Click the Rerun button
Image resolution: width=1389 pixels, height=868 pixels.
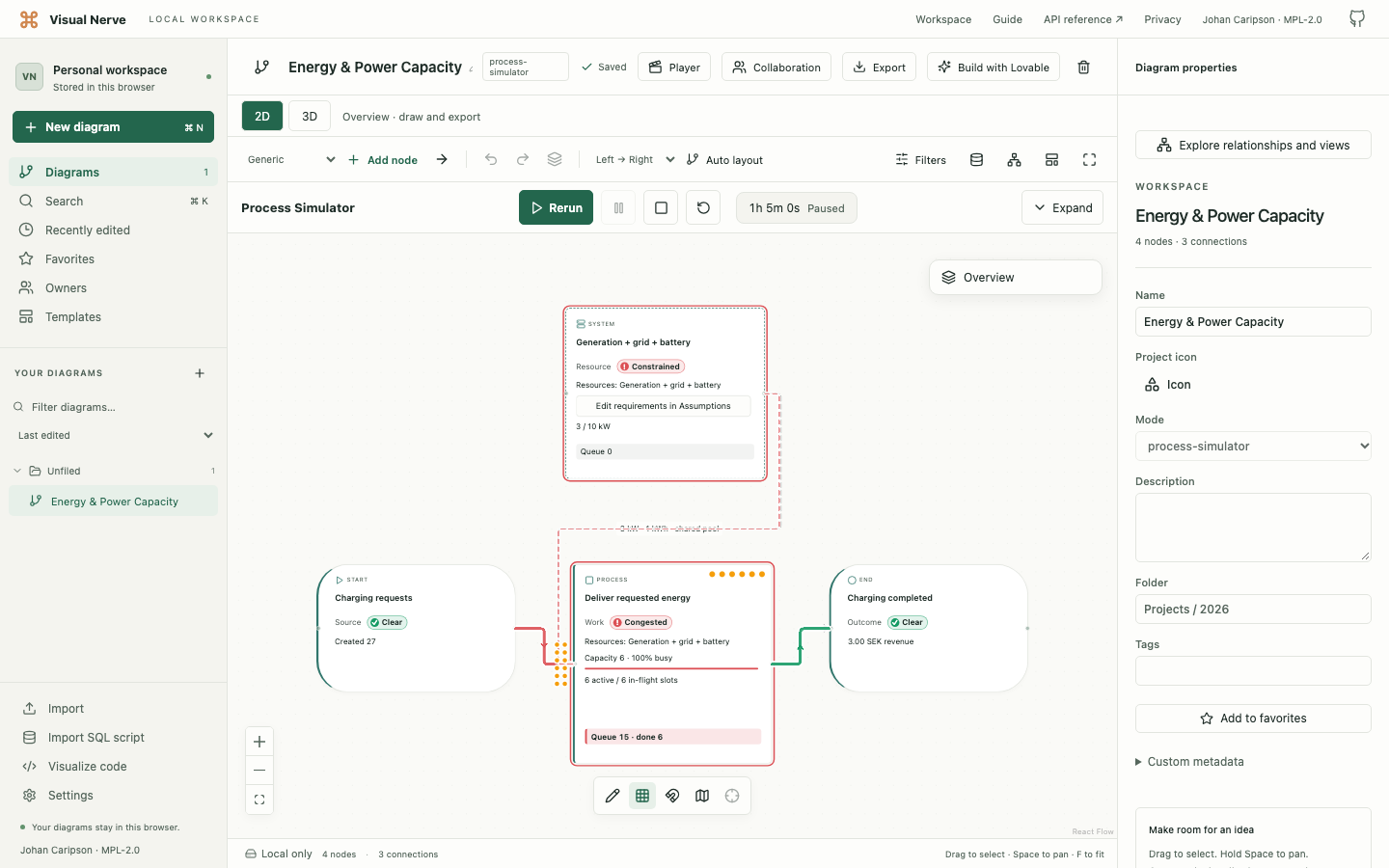556,207
